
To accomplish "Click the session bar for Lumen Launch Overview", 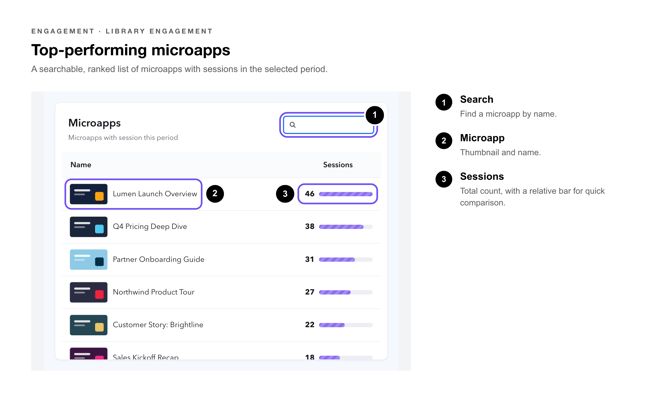I will 346,194.
